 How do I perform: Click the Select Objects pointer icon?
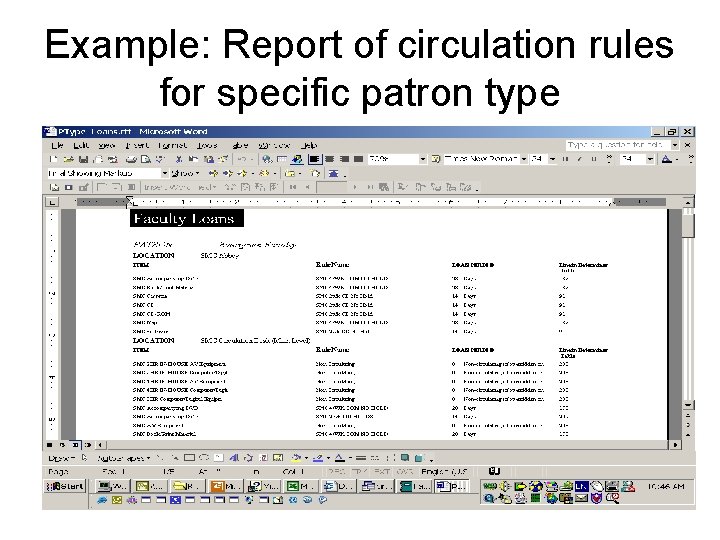pos(84,458)
